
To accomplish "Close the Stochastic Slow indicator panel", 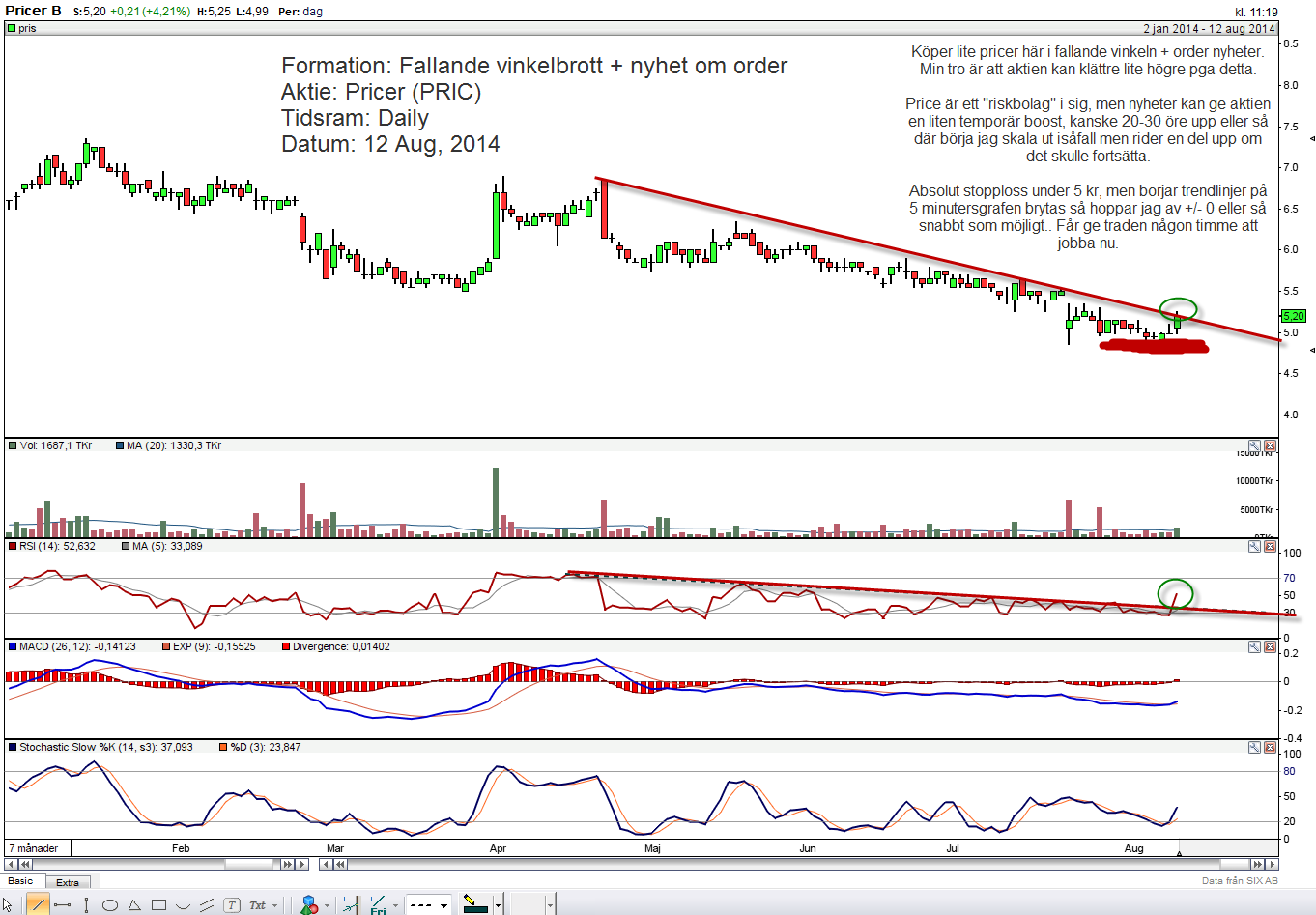I will (x=1270, y=748).
